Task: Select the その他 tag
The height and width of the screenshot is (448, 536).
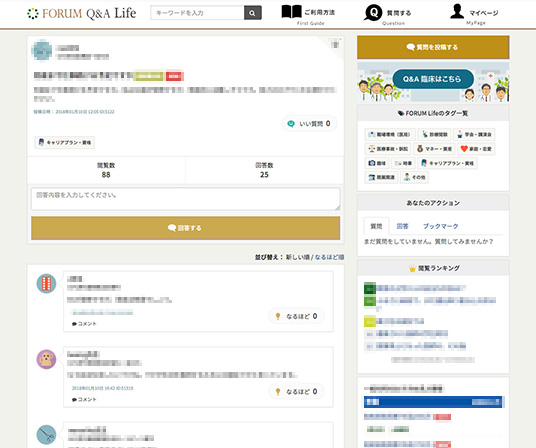Action: 414,177
